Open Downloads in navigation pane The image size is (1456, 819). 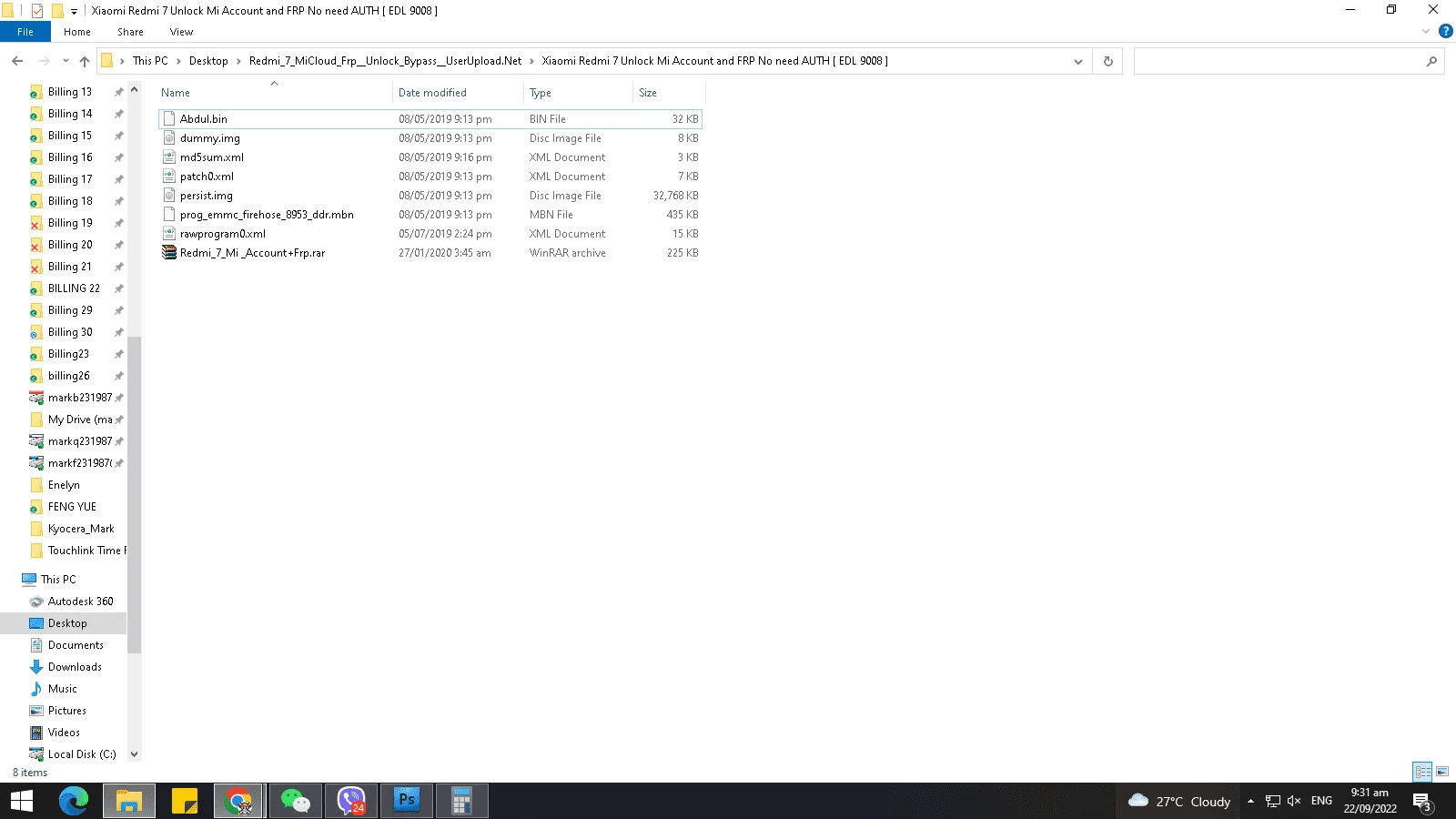click(75, 667)
